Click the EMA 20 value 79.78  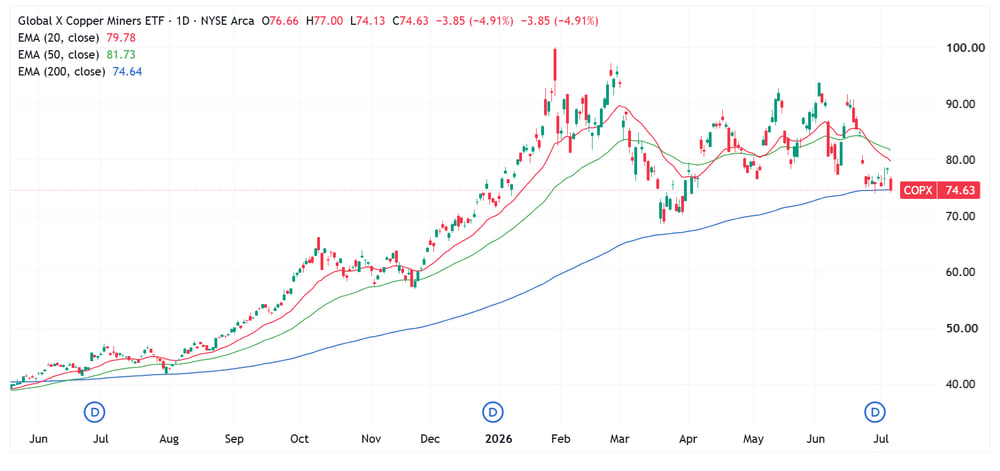pyautogui.click(x=123, y=38)
